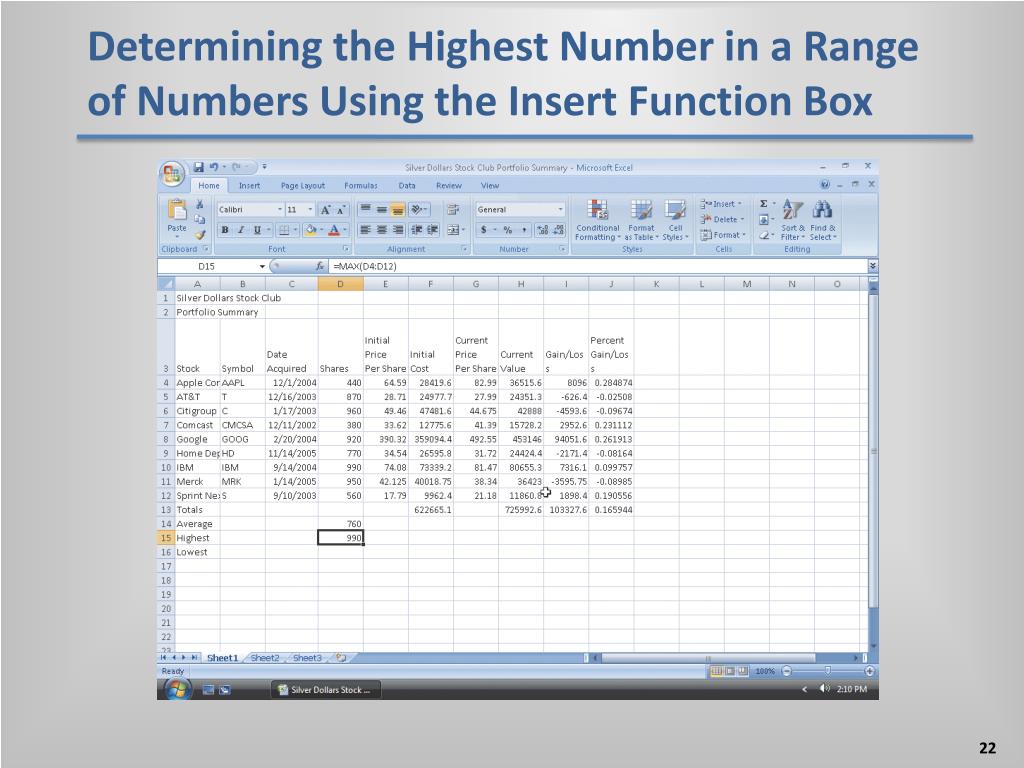The image size is (1024, 768).
Task: Add a new worksheet tab
Action: pos(341,658)
